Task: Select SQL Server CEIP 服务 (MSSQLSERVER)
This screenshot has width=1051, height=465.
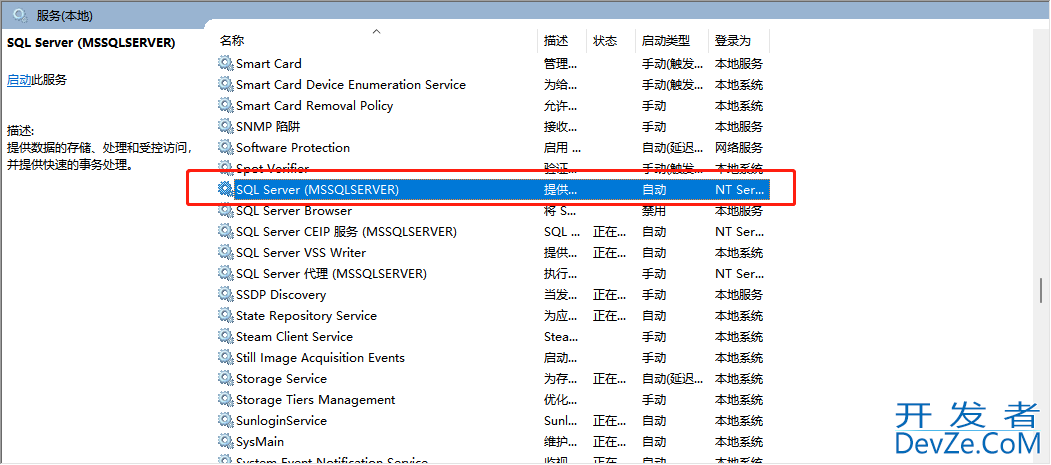Action: click(493, 232)
